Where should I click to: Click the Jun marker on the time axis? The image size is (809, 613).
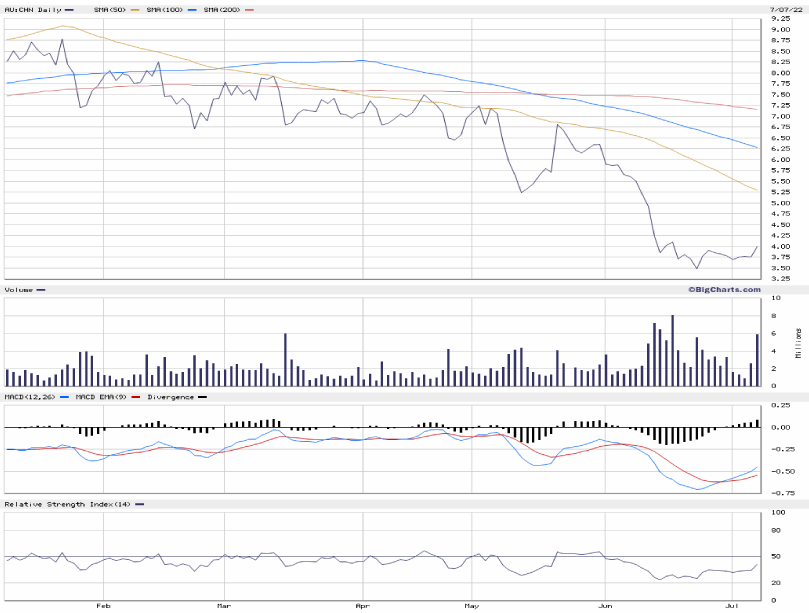pyautogui.click(x=604, y=606)
